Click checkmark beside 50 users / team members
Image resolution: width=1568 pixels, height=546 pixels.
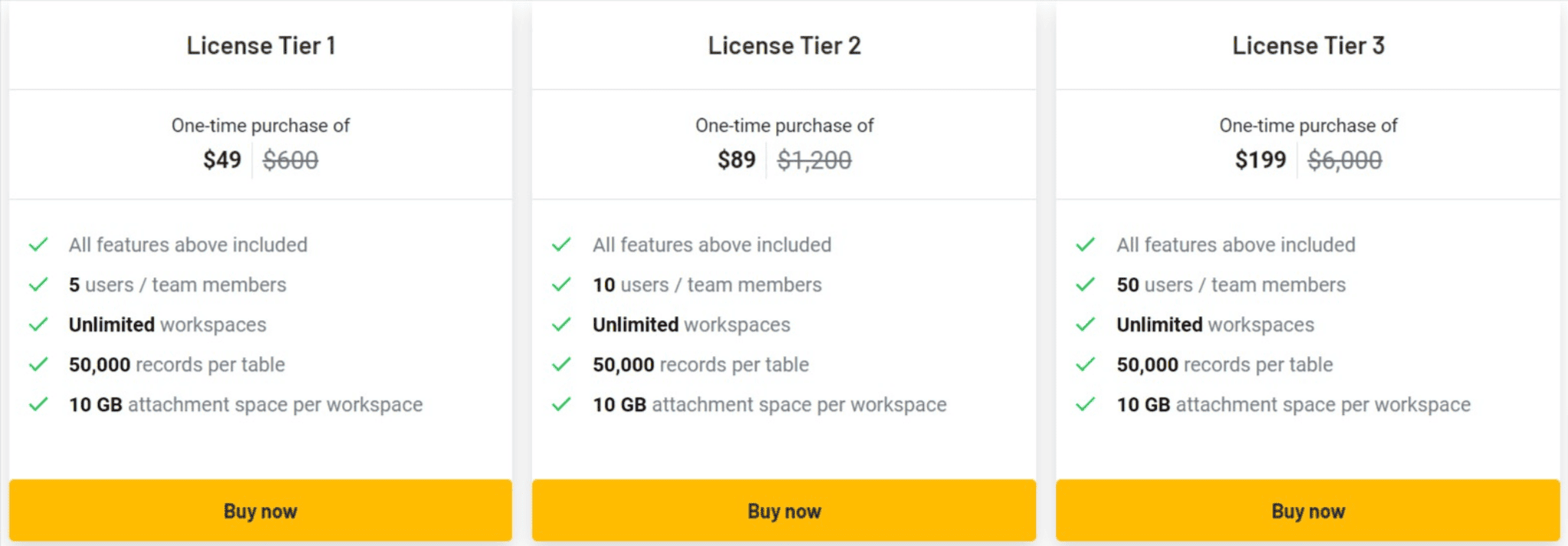pyautogui.click(x=1085, y=285)
